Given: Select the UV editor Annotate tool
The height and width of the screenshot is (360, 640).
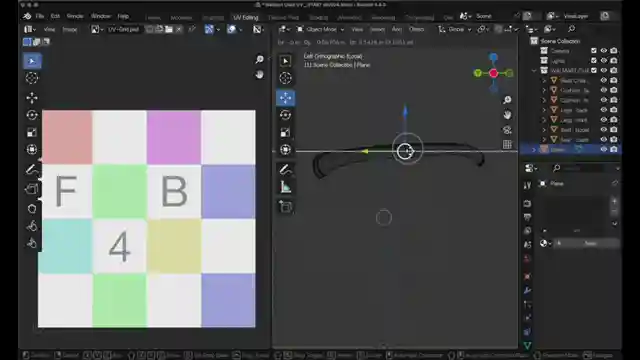Looking at the screenshot, I should 32,169.
